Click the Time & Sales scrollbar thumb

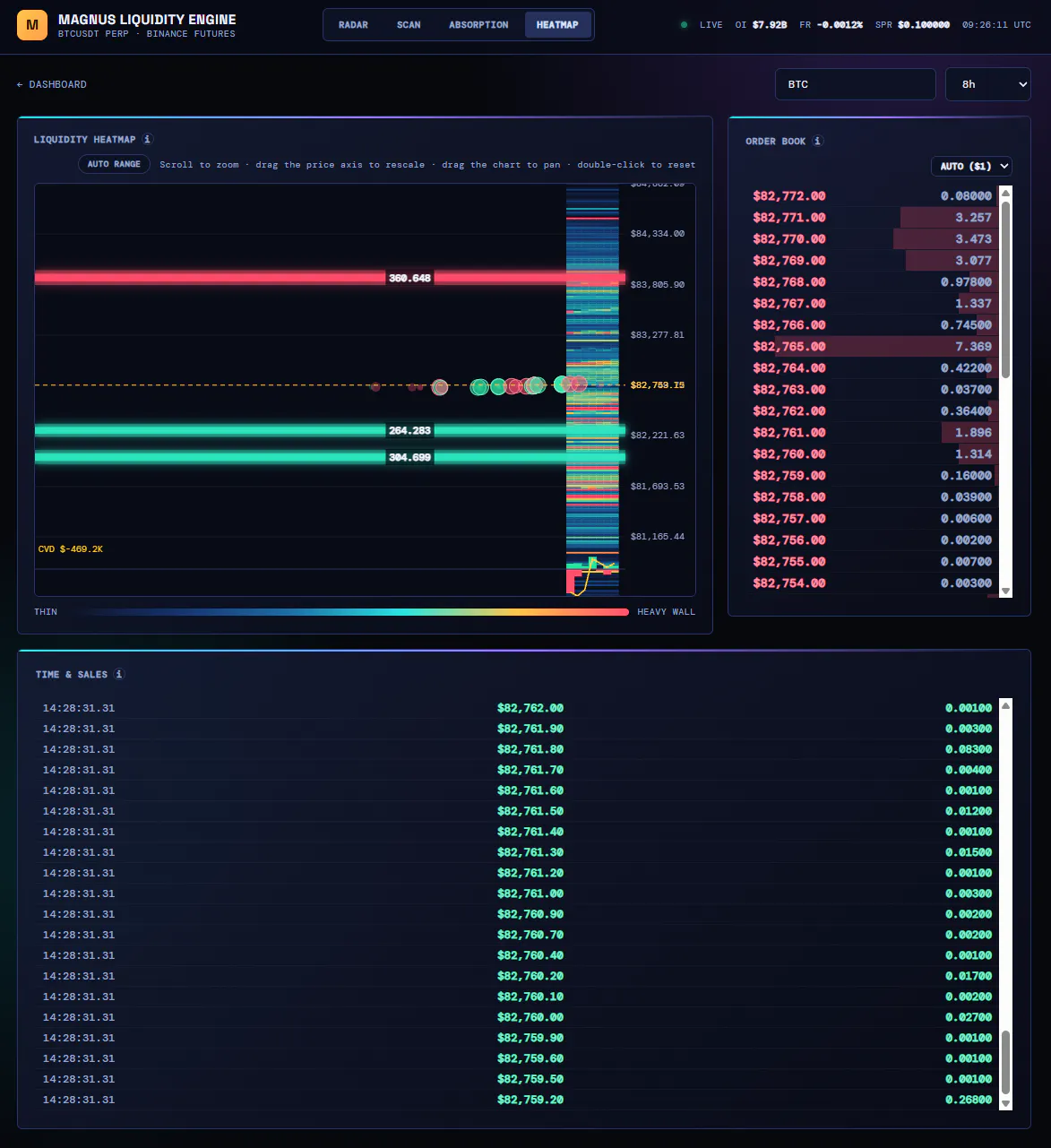tap(1005, 1063)
